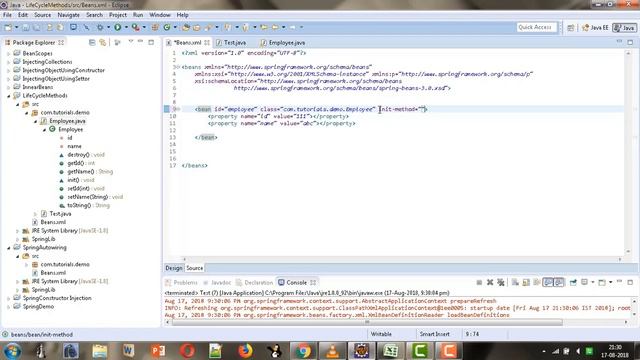Click the Pin Console icon

pos(573,282)
